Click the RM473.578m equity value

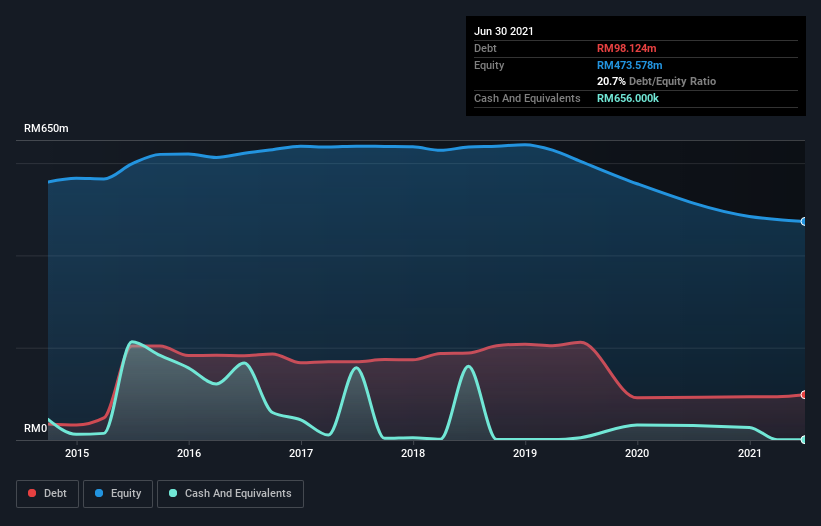coord(629,65)
